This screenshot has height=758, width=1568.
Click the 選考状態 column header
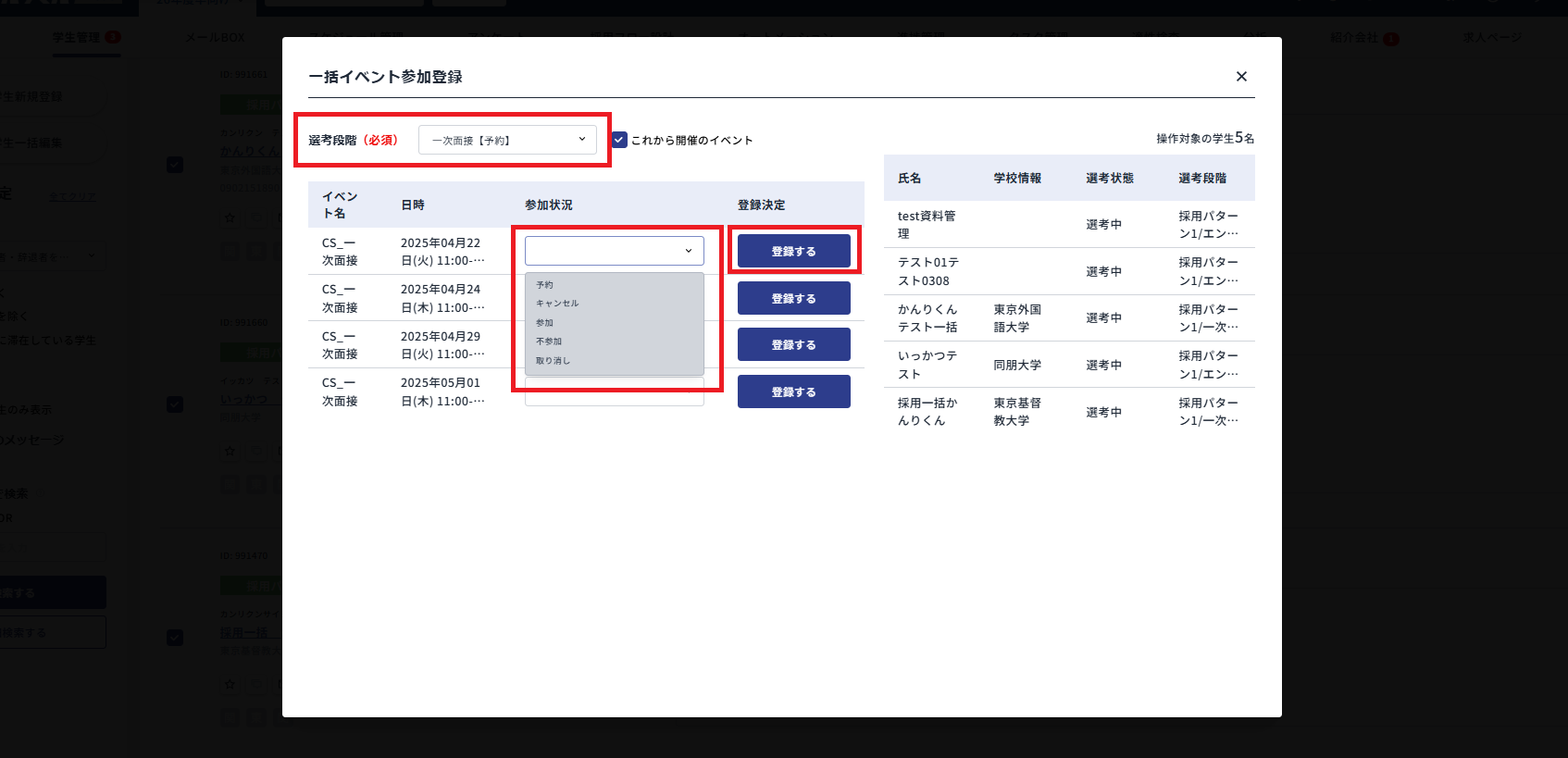click(x=1109, y=179)
